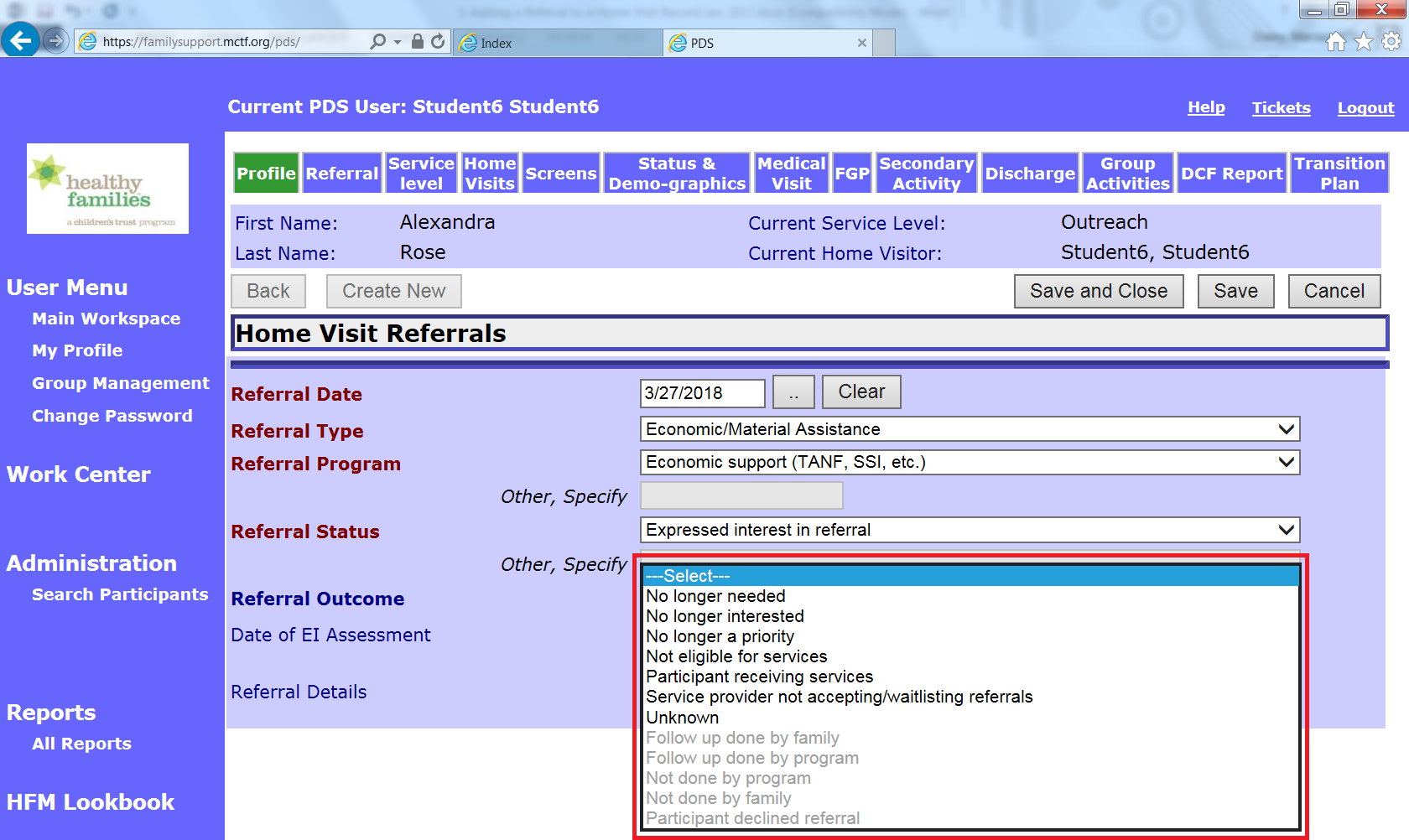Select 'Unknown' outcome option
The width and height of the screenshot is (1409, 840).
click(970, 718)
